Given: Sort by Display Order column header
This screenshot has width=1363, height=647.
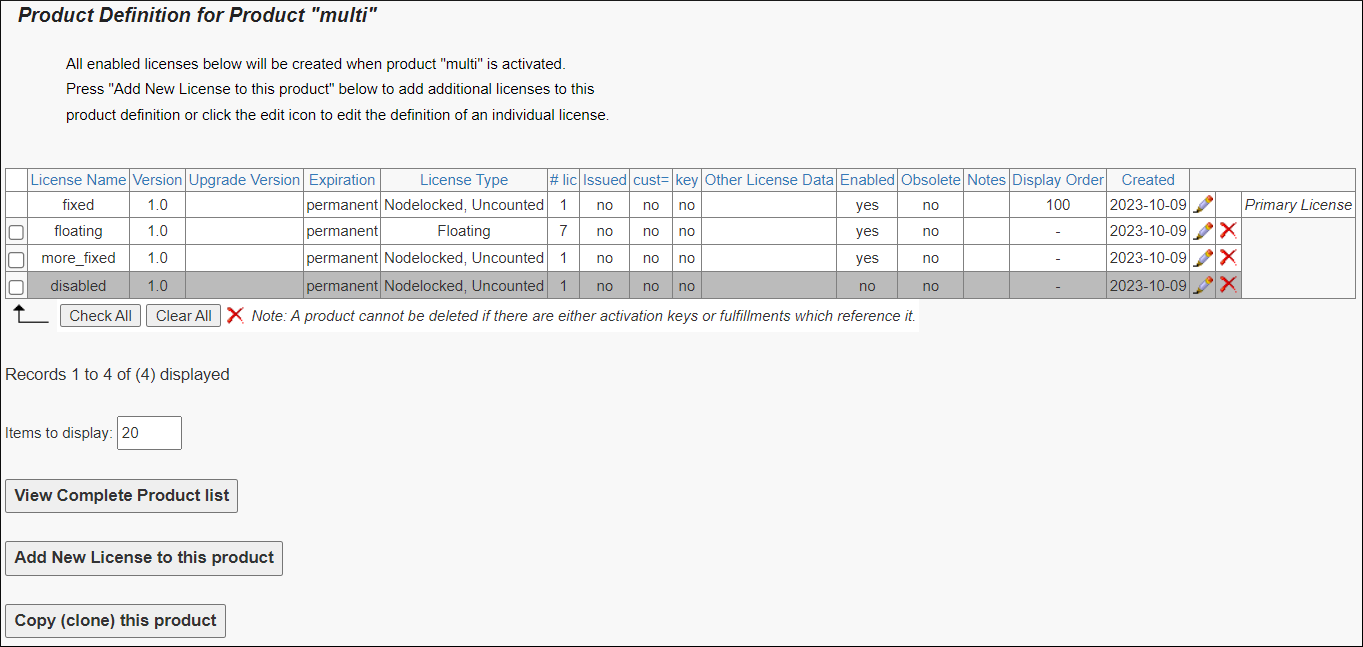Looking at the screenshot, I should pyautogui.click(x=1058, y=180).
